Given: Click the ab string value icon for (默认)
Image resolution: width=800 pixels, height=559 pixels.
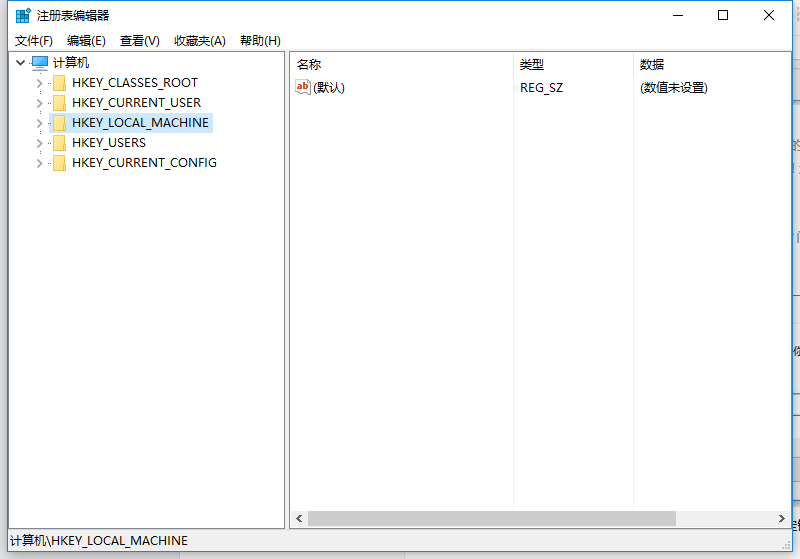Looking at the screenshot, I should tap(303, 88).
